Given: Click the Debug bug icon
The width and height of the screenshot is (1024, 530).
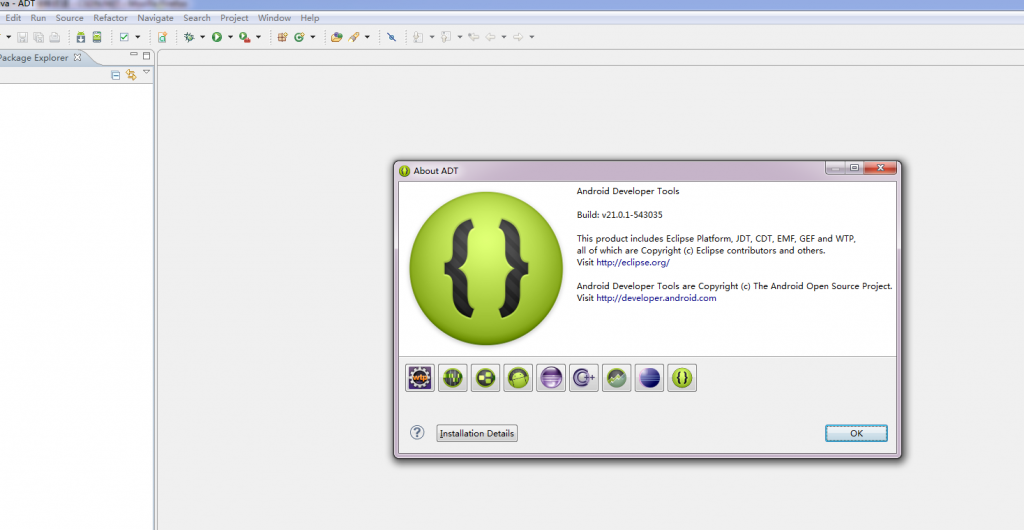Looking at the screenshot, I should click(x=189, y=37).
